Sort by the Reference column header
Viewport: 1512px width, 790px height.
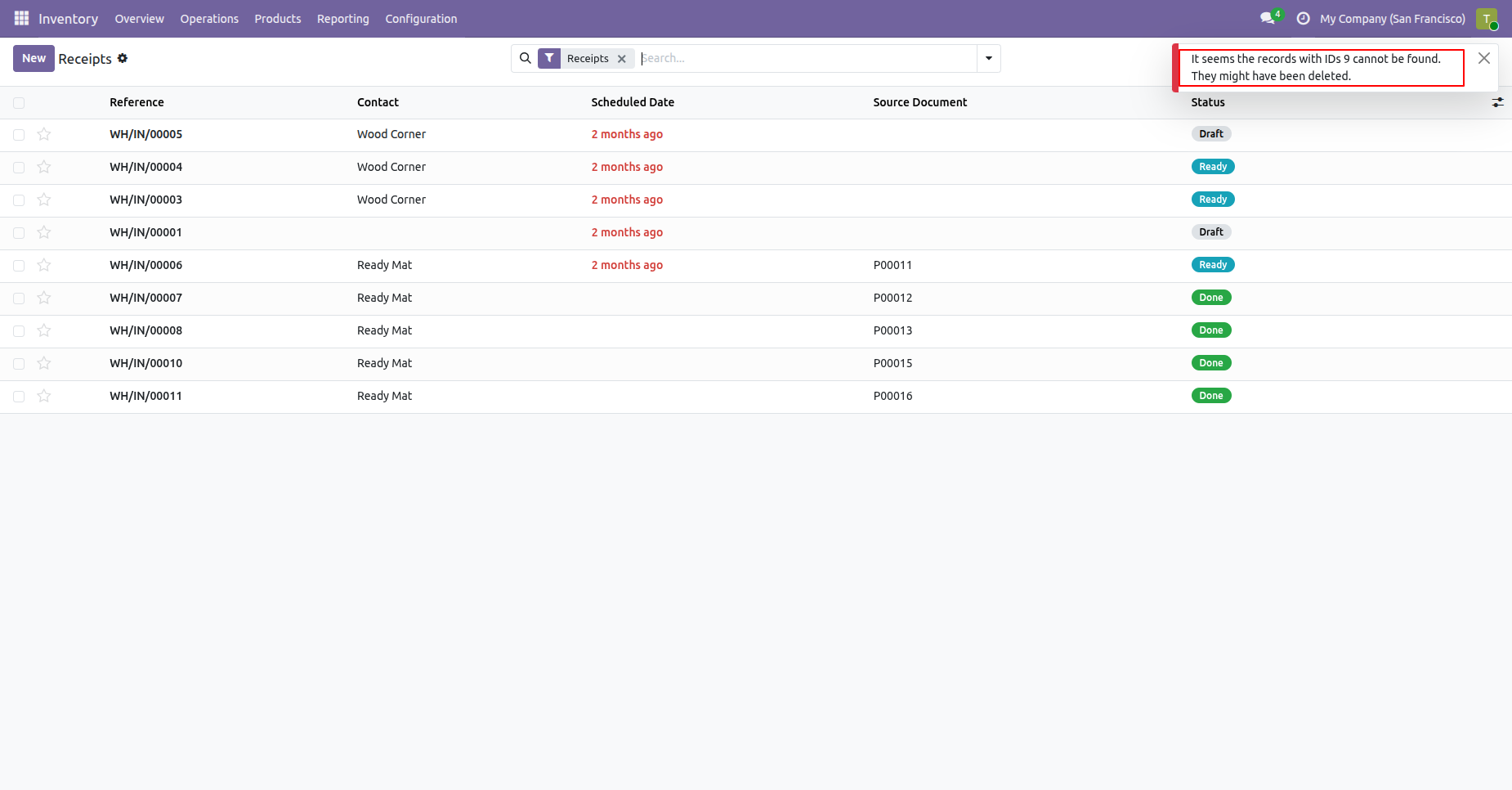point(136,102)
